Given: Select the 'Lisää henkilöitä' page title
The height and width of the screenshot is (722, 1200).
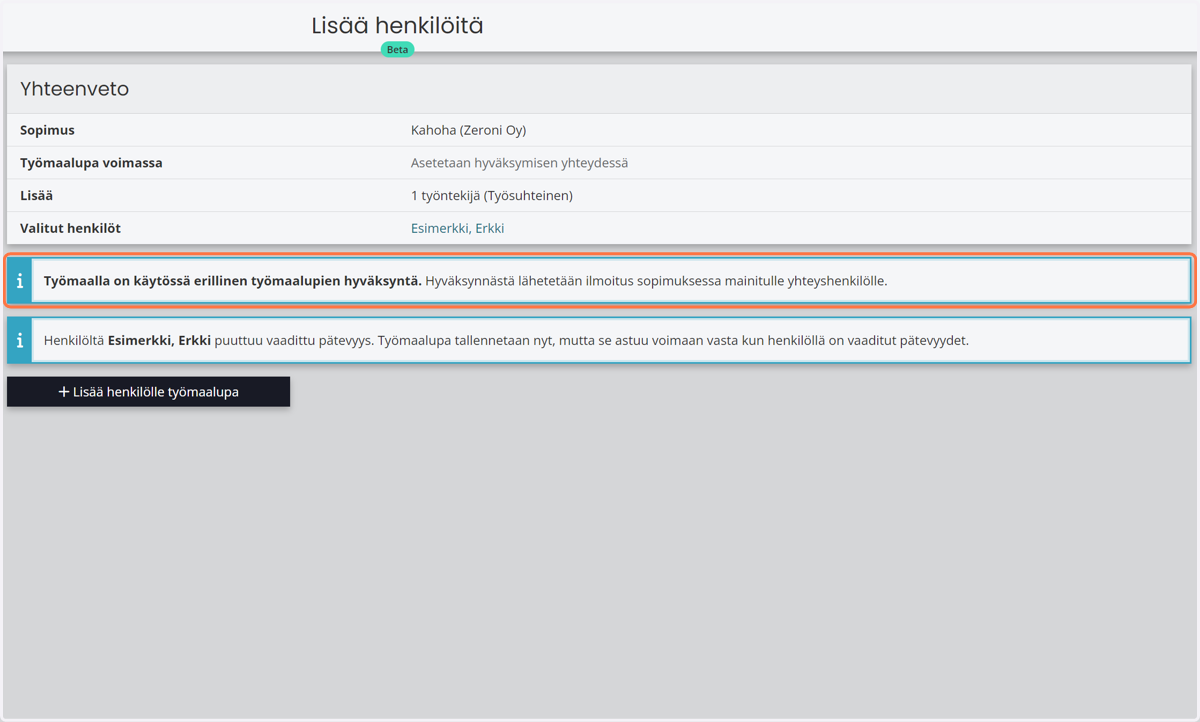Looking at the screenshot, I should pyautogui.click(x=397, y=26).
